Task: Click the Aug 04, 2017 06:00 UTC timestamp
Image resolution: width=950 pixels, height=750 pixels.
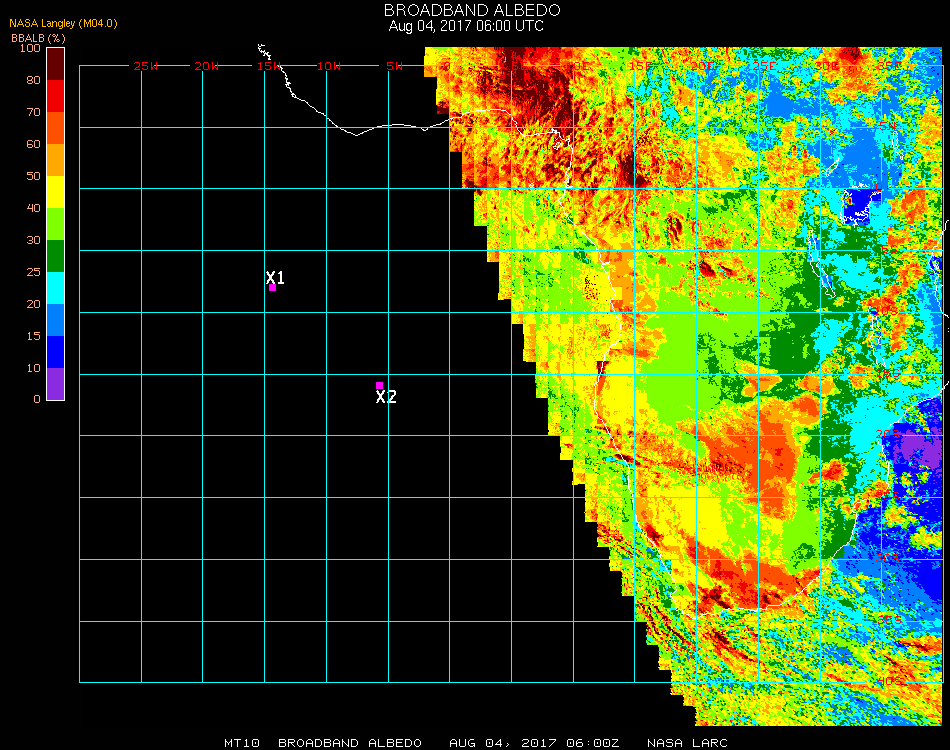Action: 466,26
